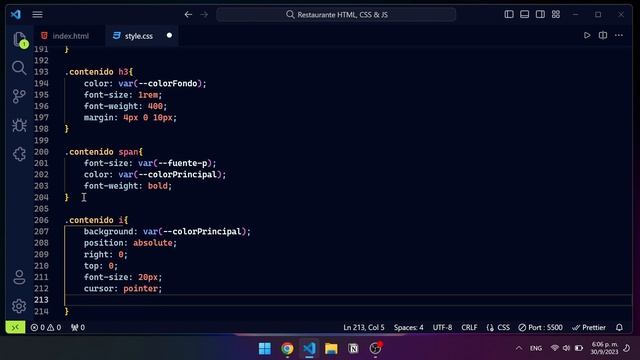Click the unsaved dot on style.css tab
640x360 pixels.
(169, 36)
